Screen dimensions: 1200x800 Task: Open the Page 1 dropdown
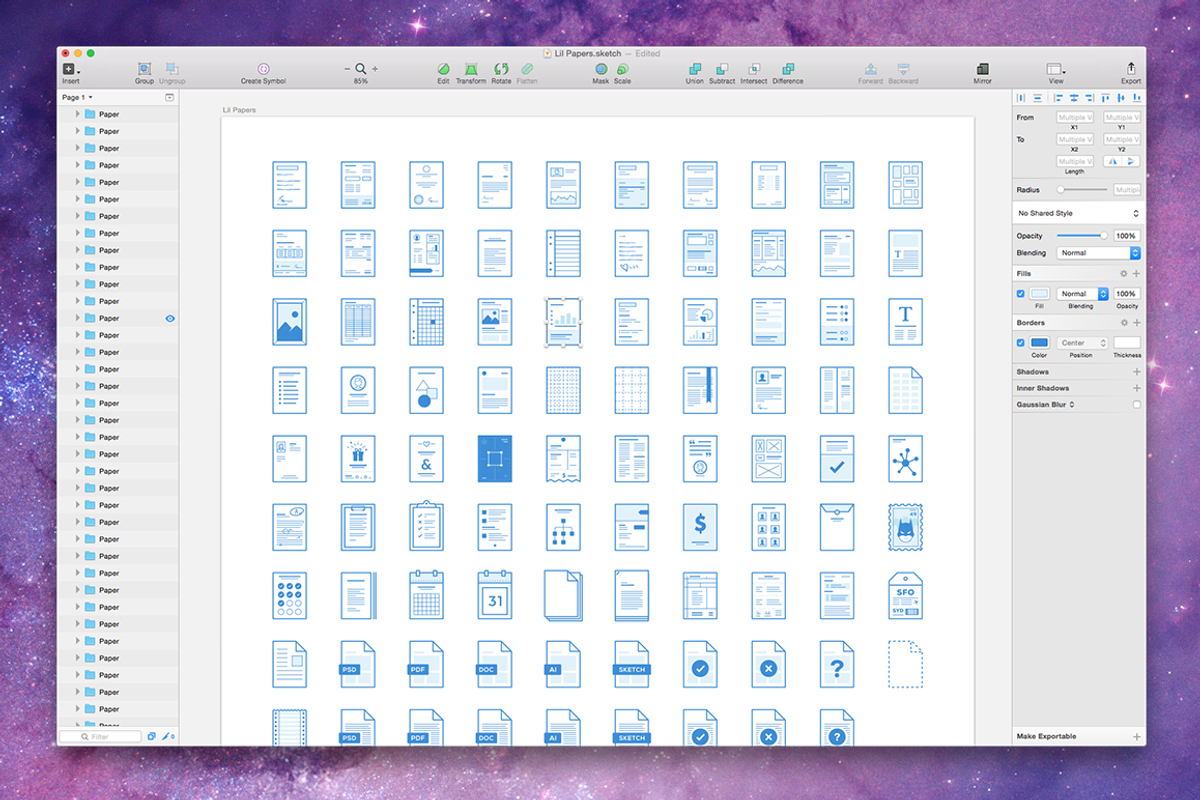click(77, 97)
